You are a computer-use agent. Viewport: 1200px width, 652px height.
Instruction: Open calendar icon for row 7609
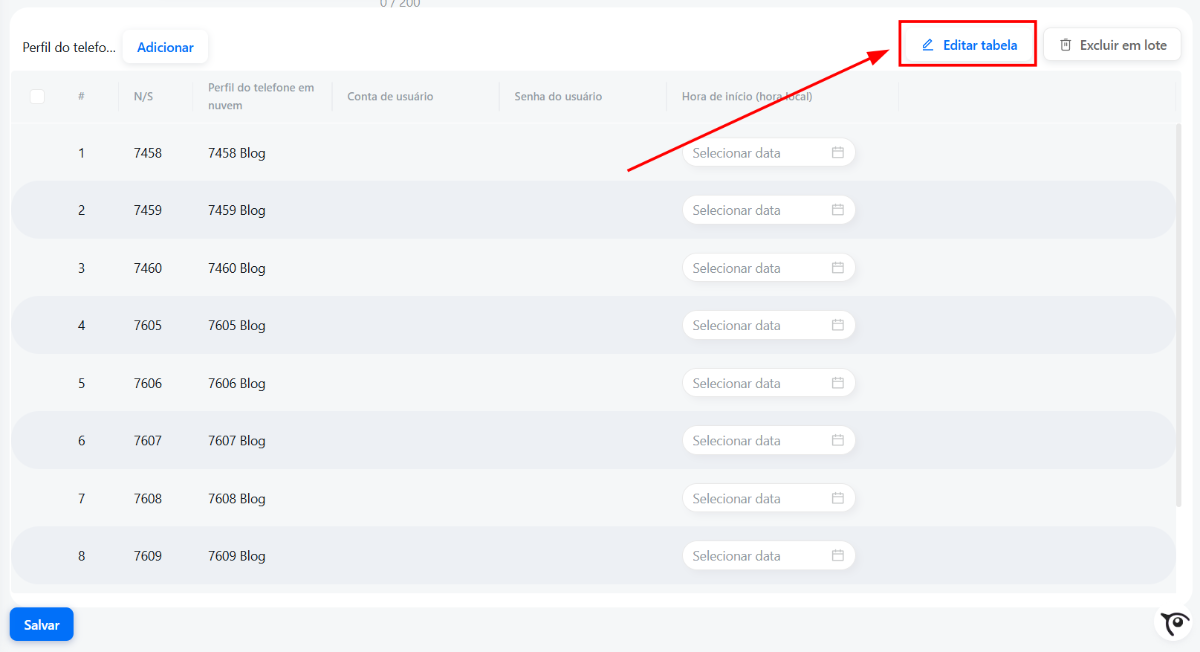[838, 556]
